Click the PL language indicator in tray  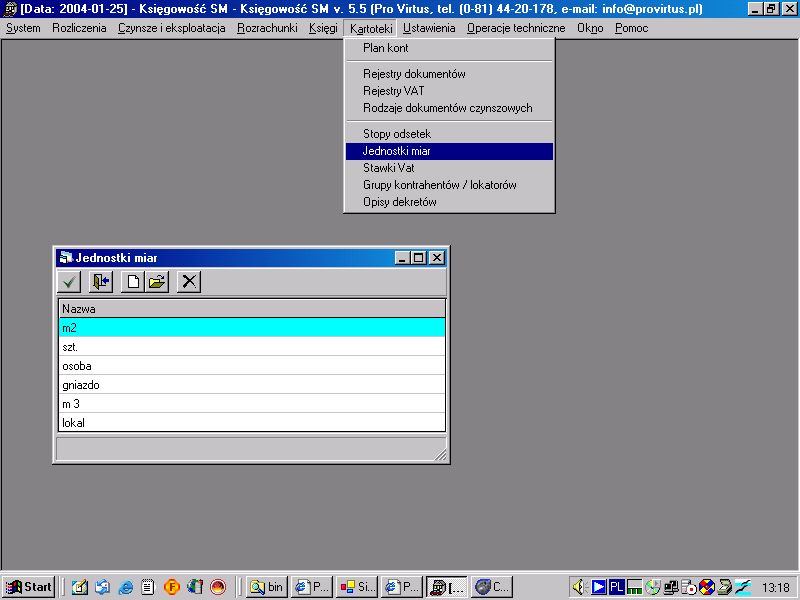coord(616,587)
